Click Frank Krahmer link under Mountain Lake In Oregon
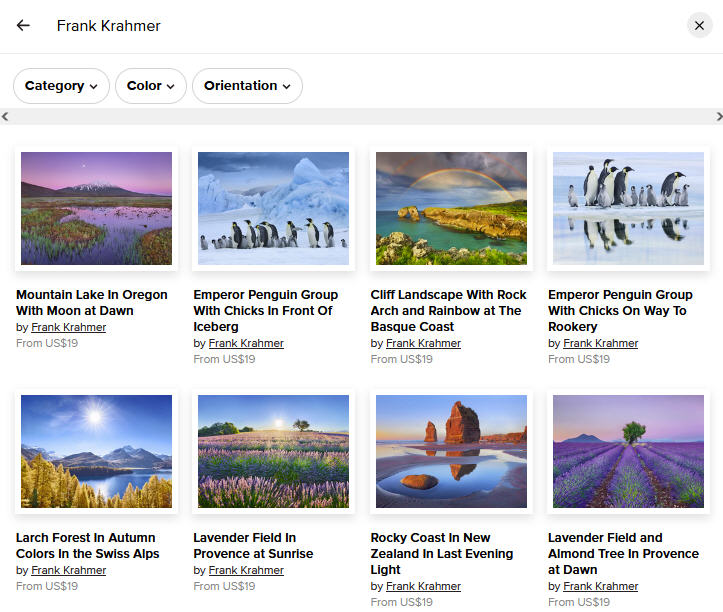The width and height of the screenshot is (723, 612). (69, 327)
